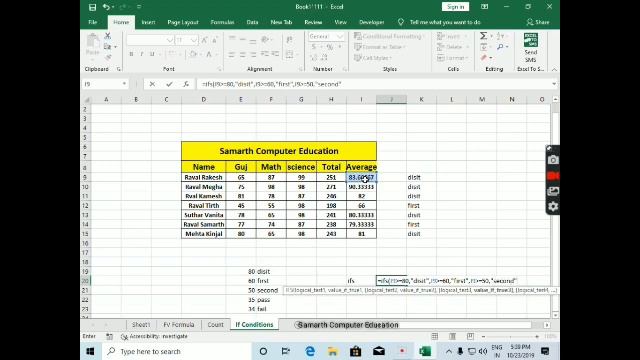Click the Copy icon in Clipboard group
This screenshot has width=640, height=360.
(x=108, y=47)
